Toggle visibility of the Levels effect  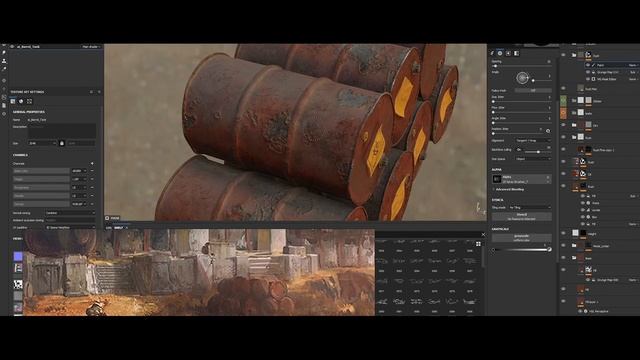pyautogui.click(x=583, y=210)
